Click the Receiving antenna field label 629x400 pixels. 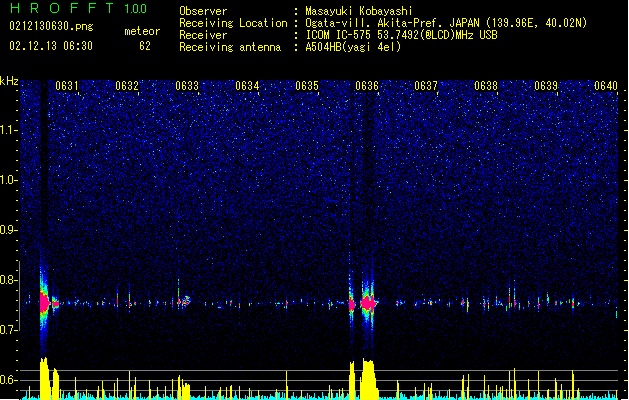pos(230,47)
